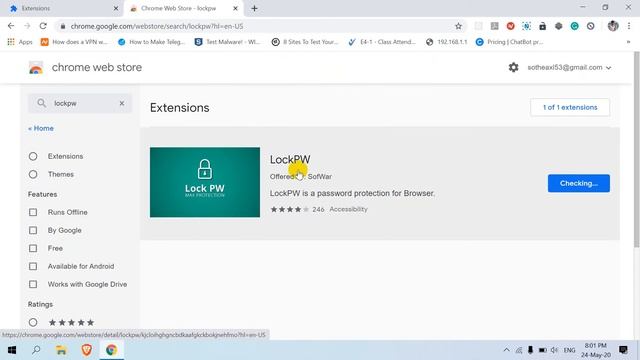Check the By Google feature box
The image size is (640, 360).
pos(33,230)
